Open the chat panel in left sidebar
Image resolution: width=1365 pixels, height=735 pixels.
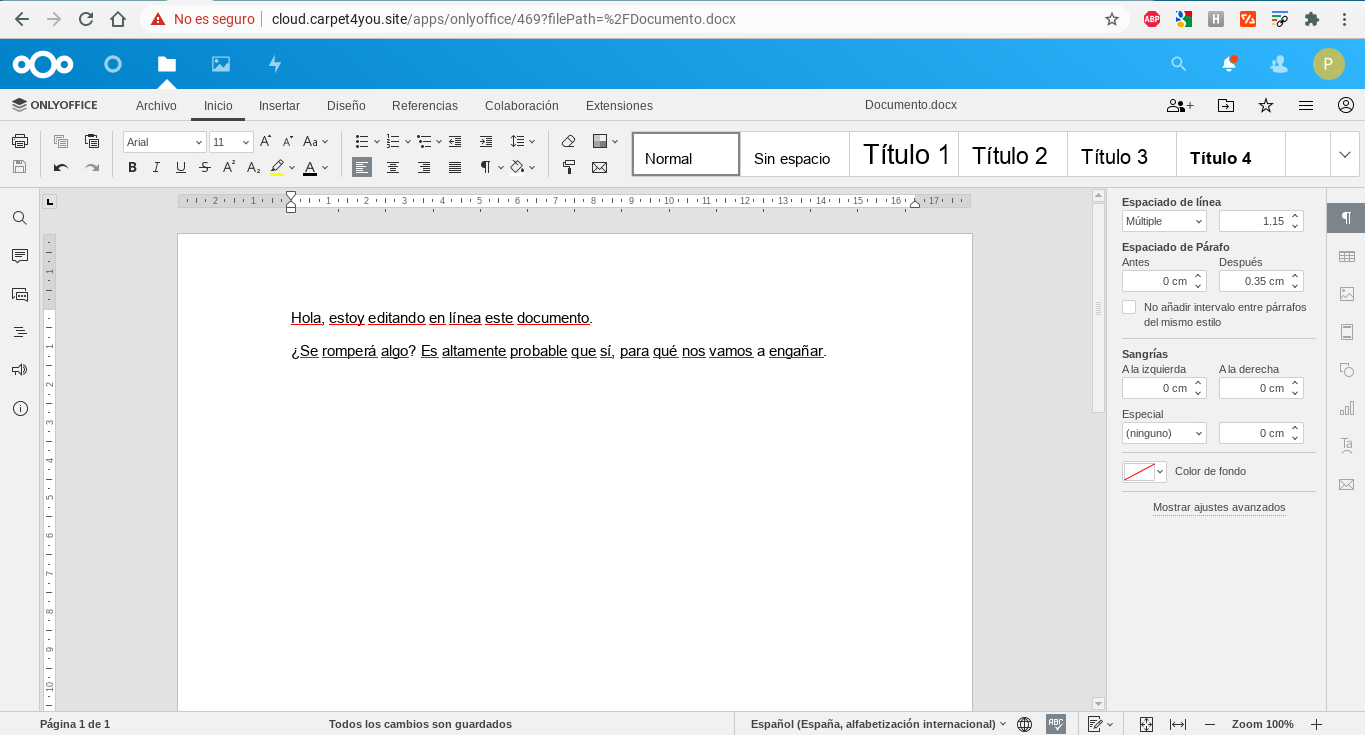[19, 294]
